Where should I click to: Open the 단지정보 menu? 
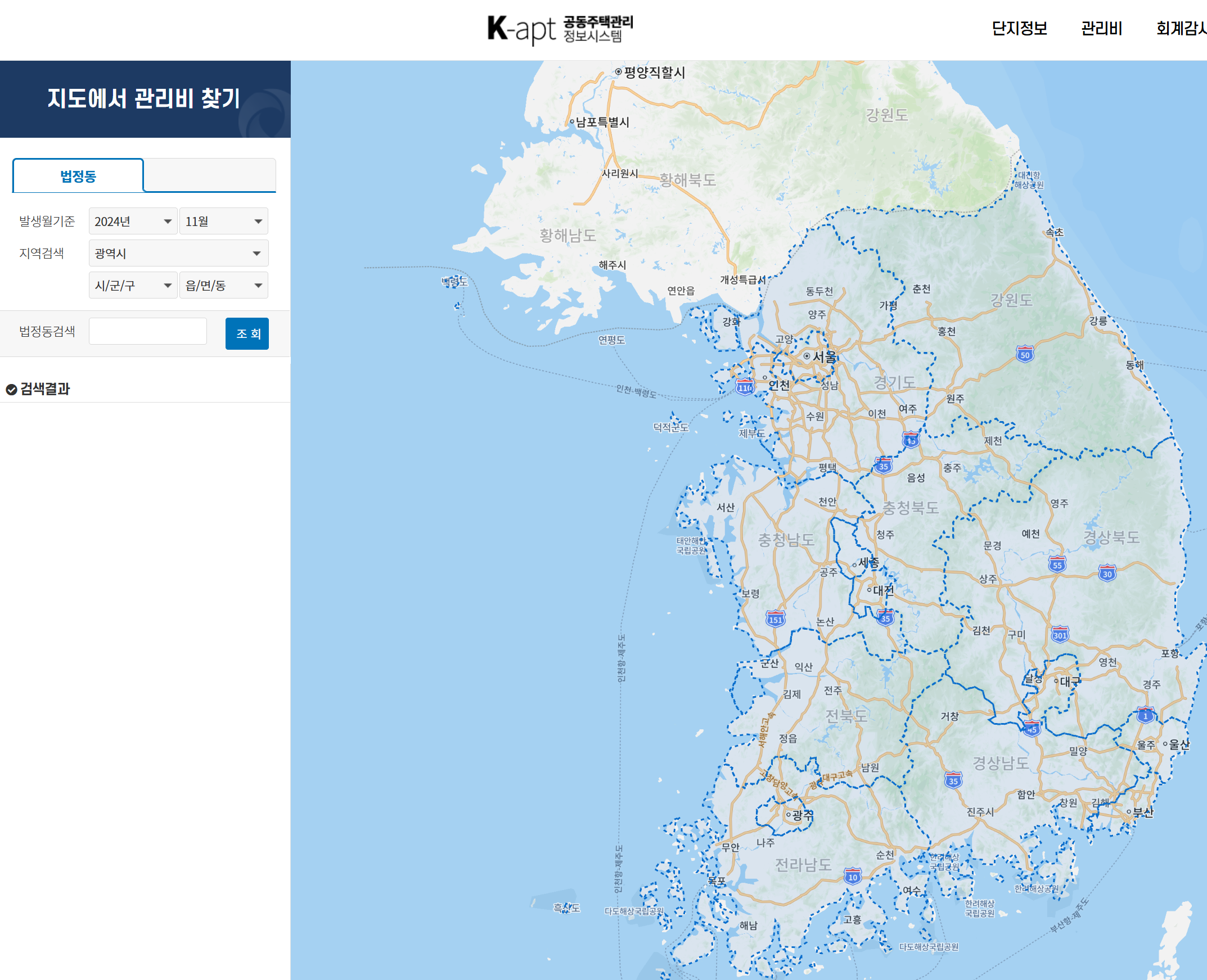(x=1019, y=28)
